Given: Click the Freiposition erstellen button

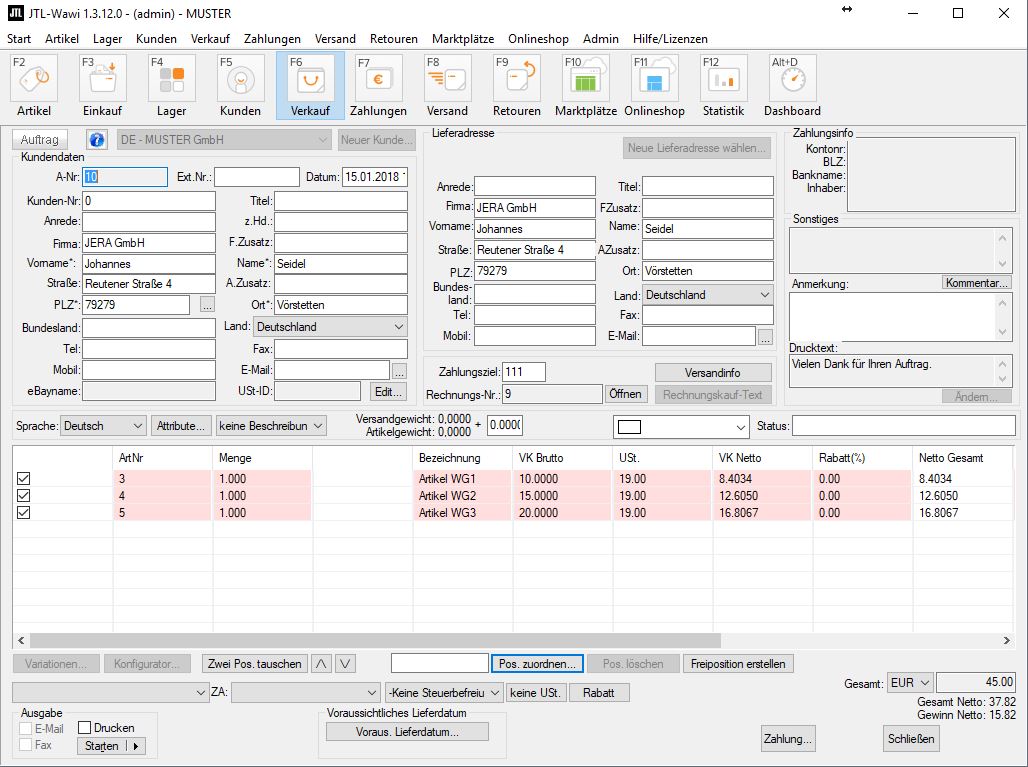Looking at the screenshot, I should (x=738, y=663).
